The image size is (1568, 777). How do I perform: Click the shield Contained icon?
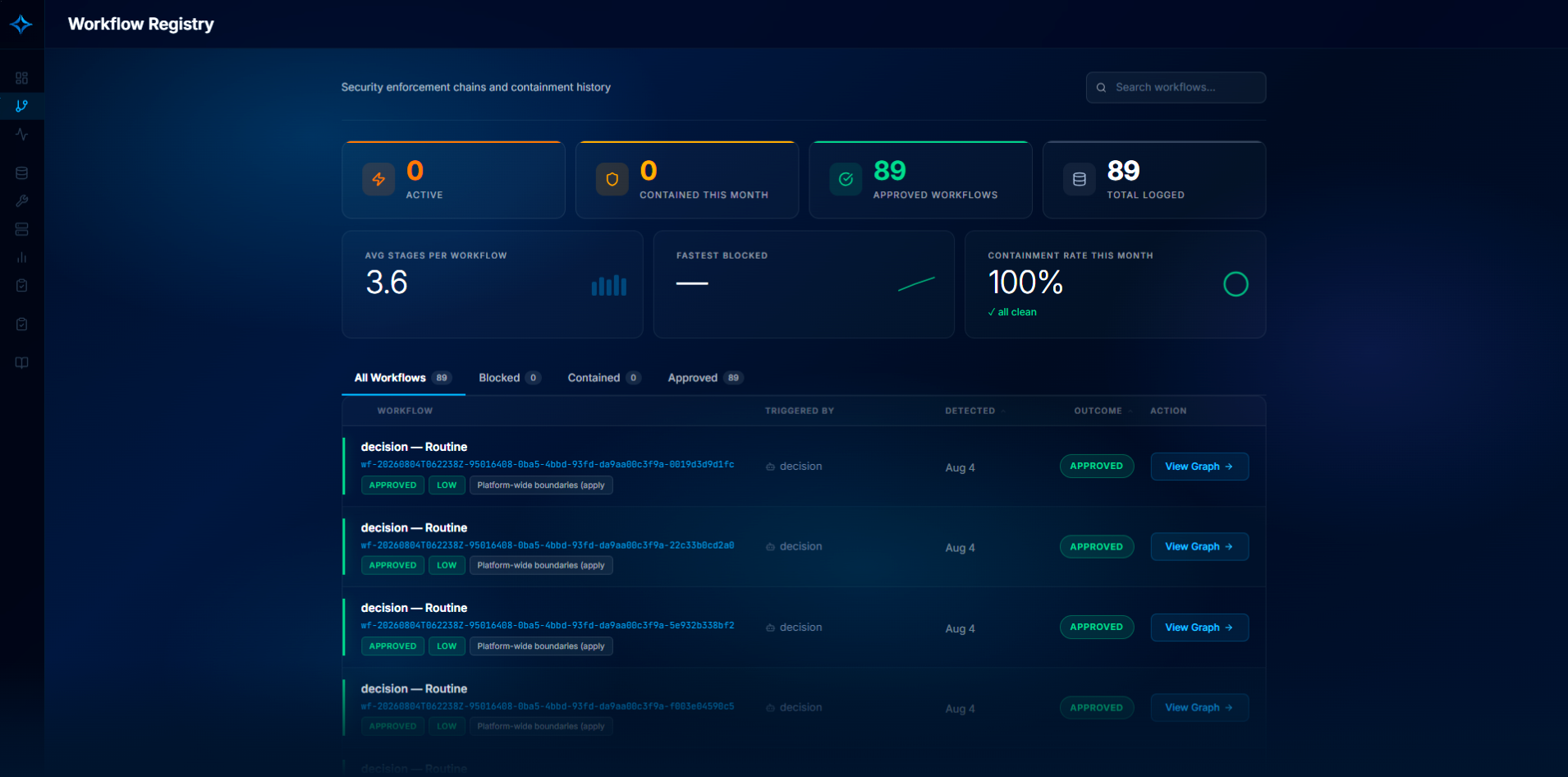point(612,179)
